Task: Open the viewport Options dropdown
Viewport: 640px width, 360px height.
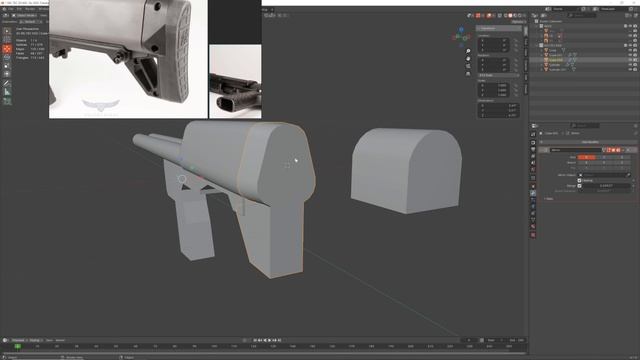Action: 518,22
